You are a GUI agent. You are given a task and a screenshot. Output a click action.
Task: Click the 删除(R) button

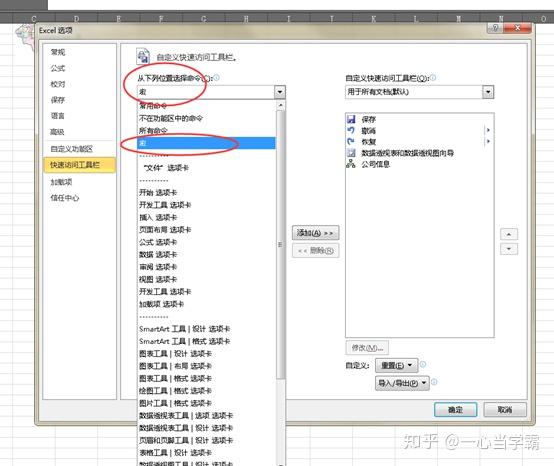316,251
